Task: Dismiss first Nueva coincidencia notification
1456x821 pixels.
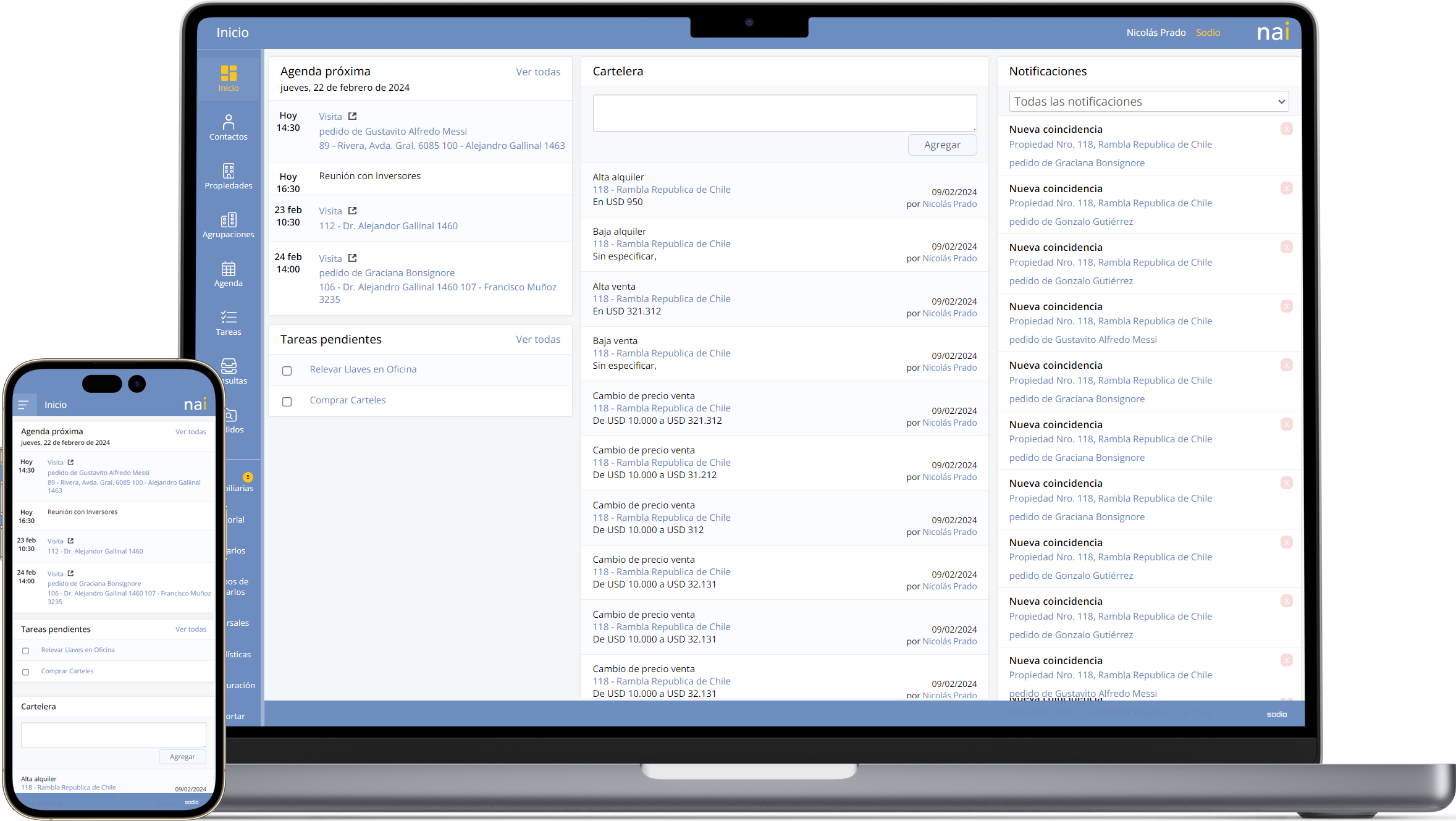Action: click(x=1286, y=129)
